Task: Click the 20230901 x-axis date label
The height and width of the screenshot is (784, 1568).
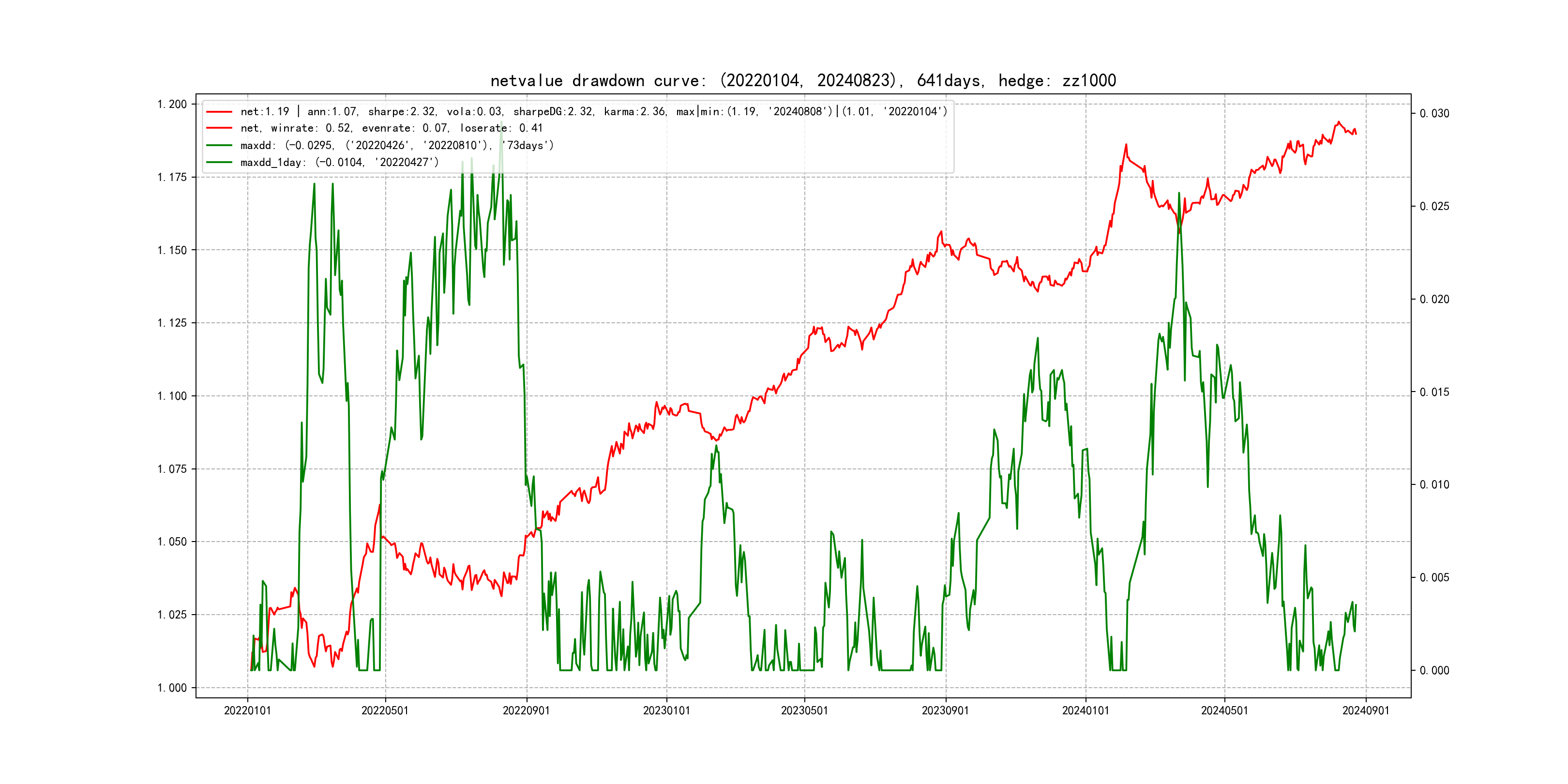Action: 945,710
